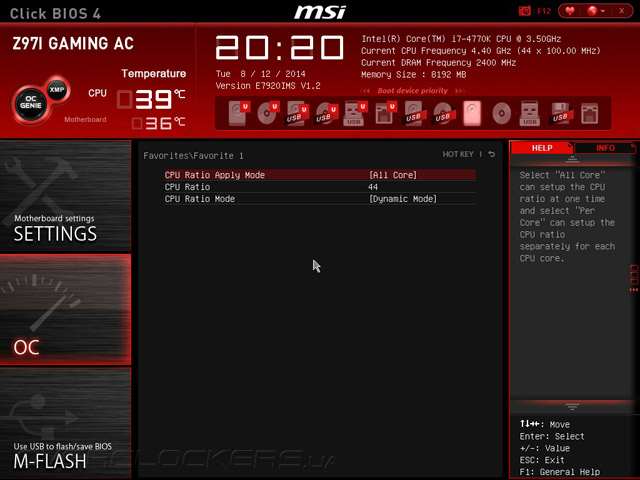The width and height of the screenshot is (640, 480).
Task: Click the Boot device priority label
Action: 413,91
